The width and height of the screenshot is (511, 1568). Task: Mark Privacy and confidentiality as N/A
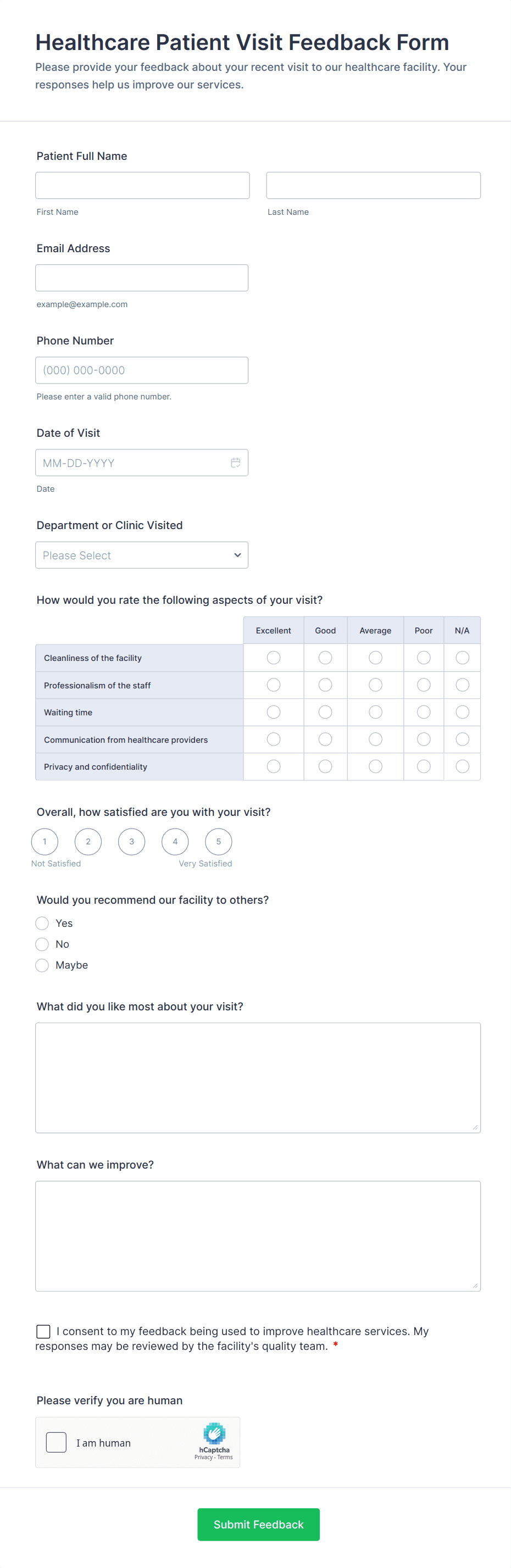click(x=462, y=766)
